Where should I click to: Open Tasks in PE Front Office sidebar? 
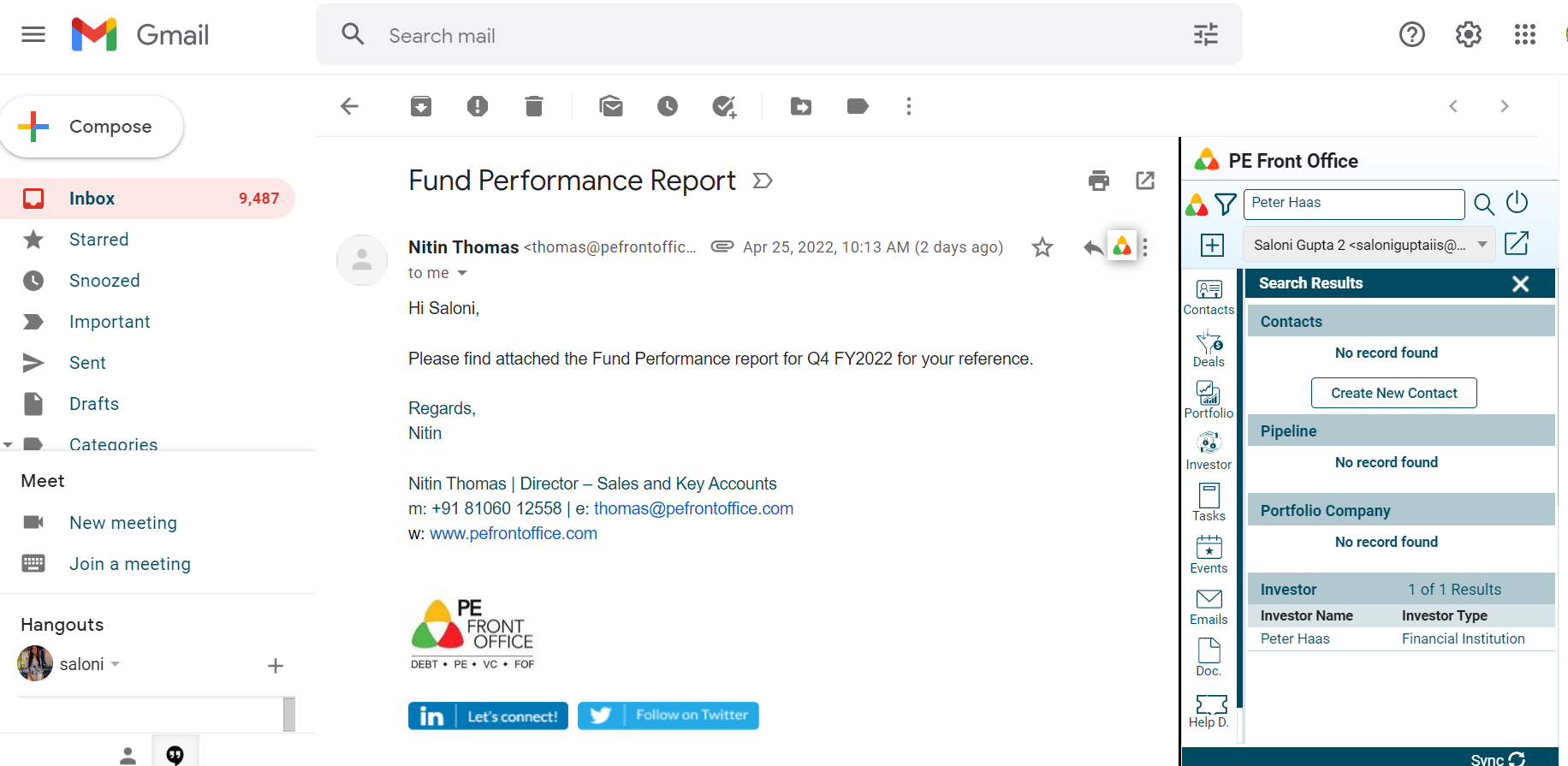point(1209,502)
